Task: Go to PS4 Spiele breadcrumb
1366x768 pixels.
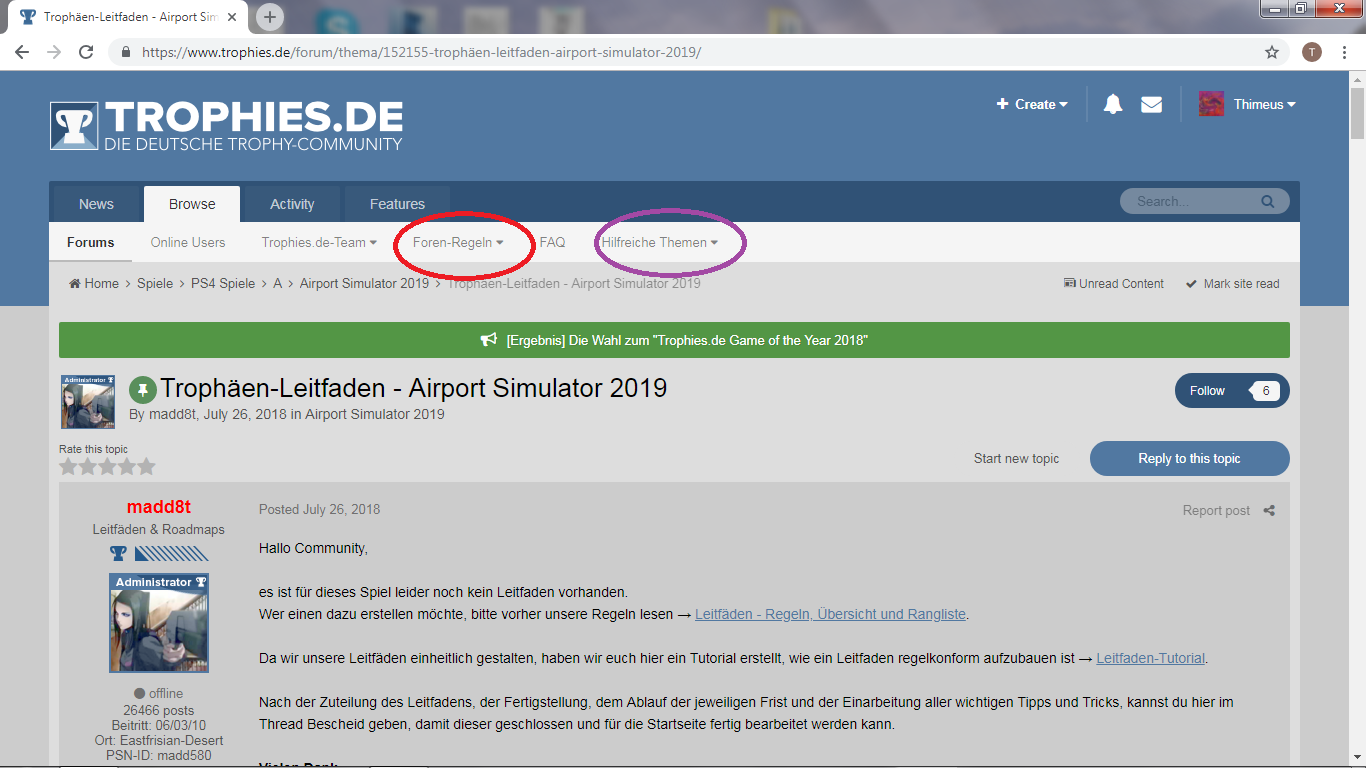Action: coord(223,283)
